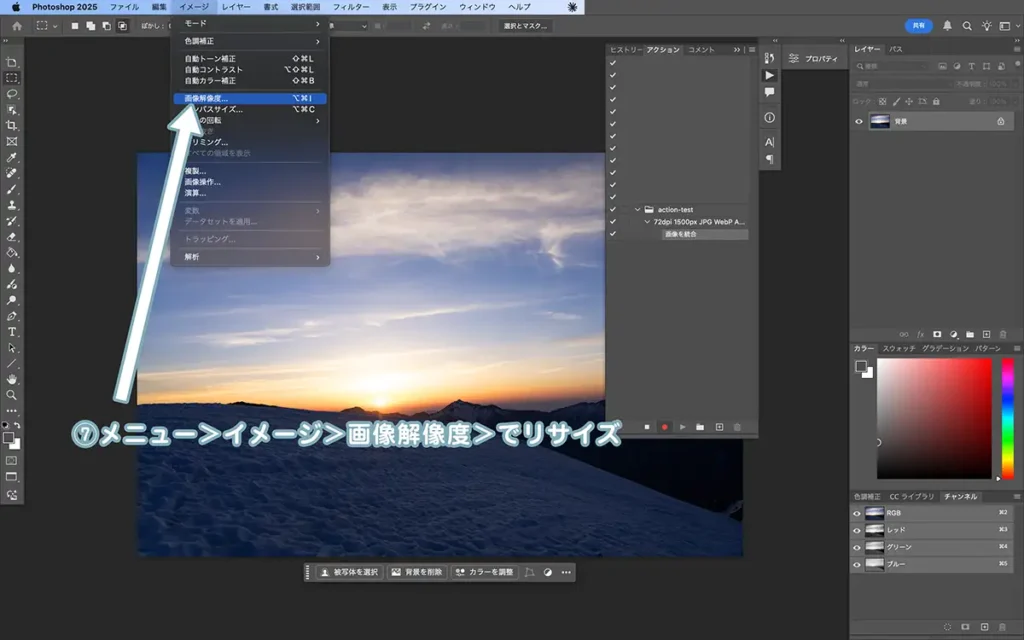Select the Lasso tool

click(12, 93)
